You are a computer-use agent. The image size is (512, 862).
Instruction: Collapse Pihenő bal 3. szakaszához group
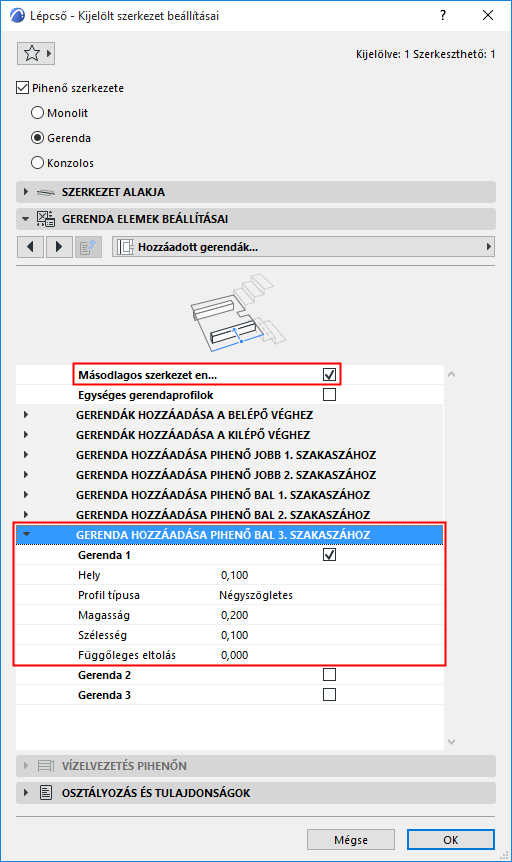[x=26, y=534]
